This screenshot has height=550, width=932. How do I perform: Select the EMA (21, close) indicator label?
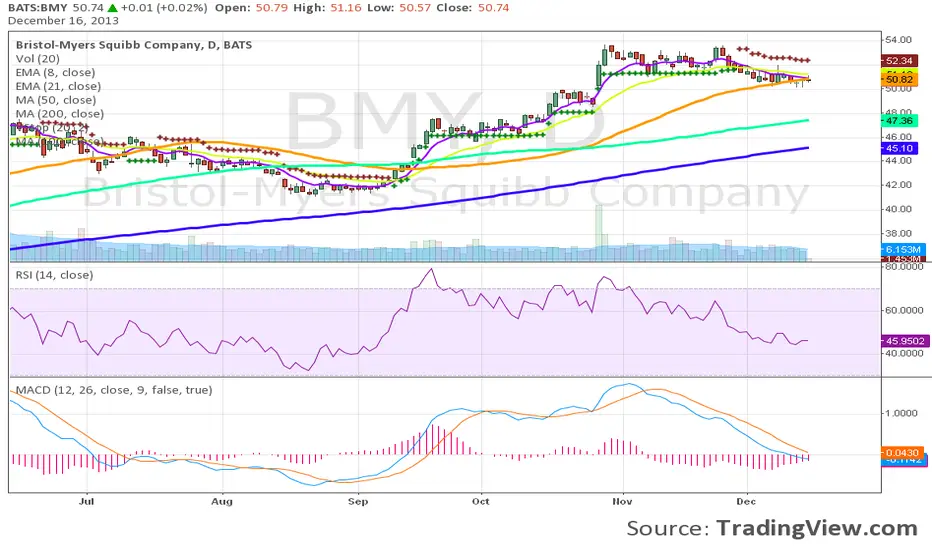coord(58,86)
